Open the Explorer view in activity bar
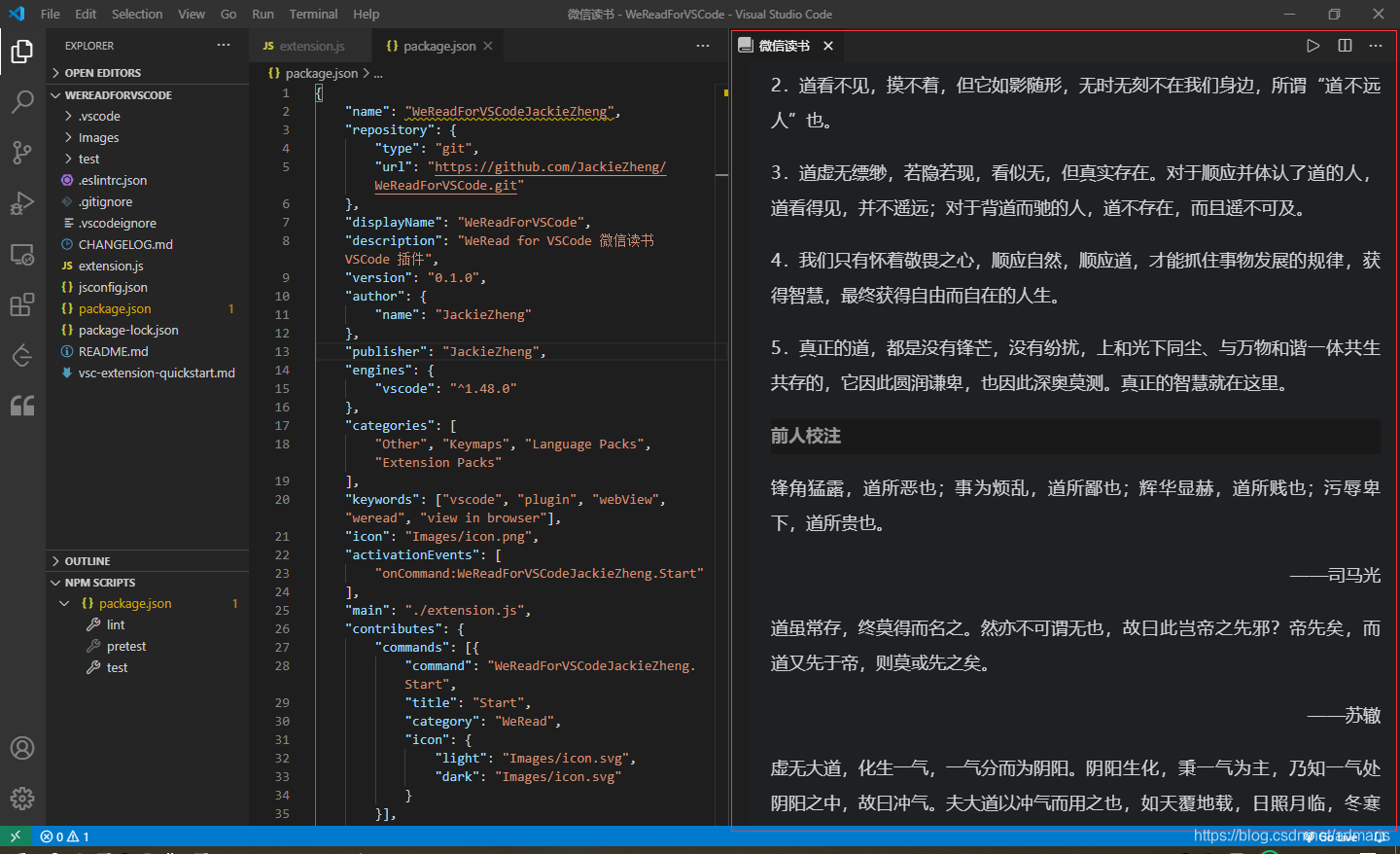Viewport: 1400px width, 854px height. point(22,51)
